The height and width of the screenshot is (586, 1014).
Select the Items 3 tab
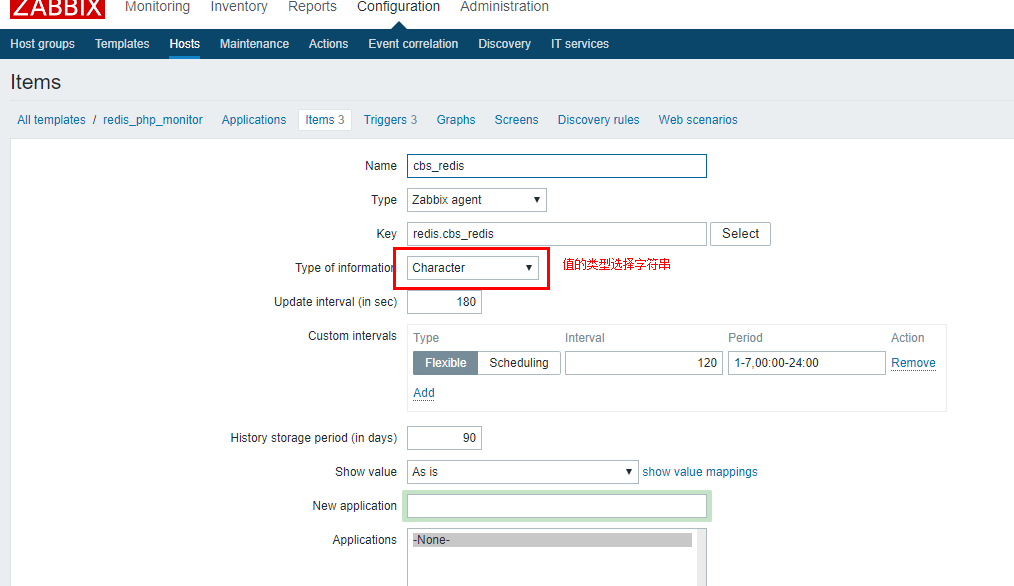point(325,120)
